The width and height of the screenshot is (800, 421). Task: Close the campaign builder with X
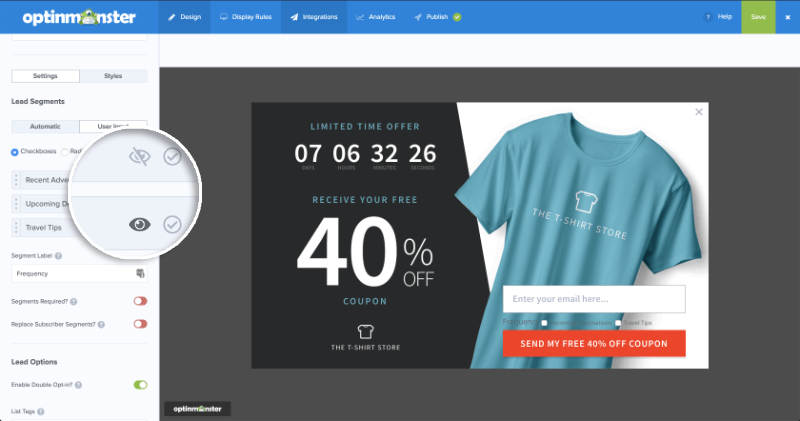[x=788, y=17]
